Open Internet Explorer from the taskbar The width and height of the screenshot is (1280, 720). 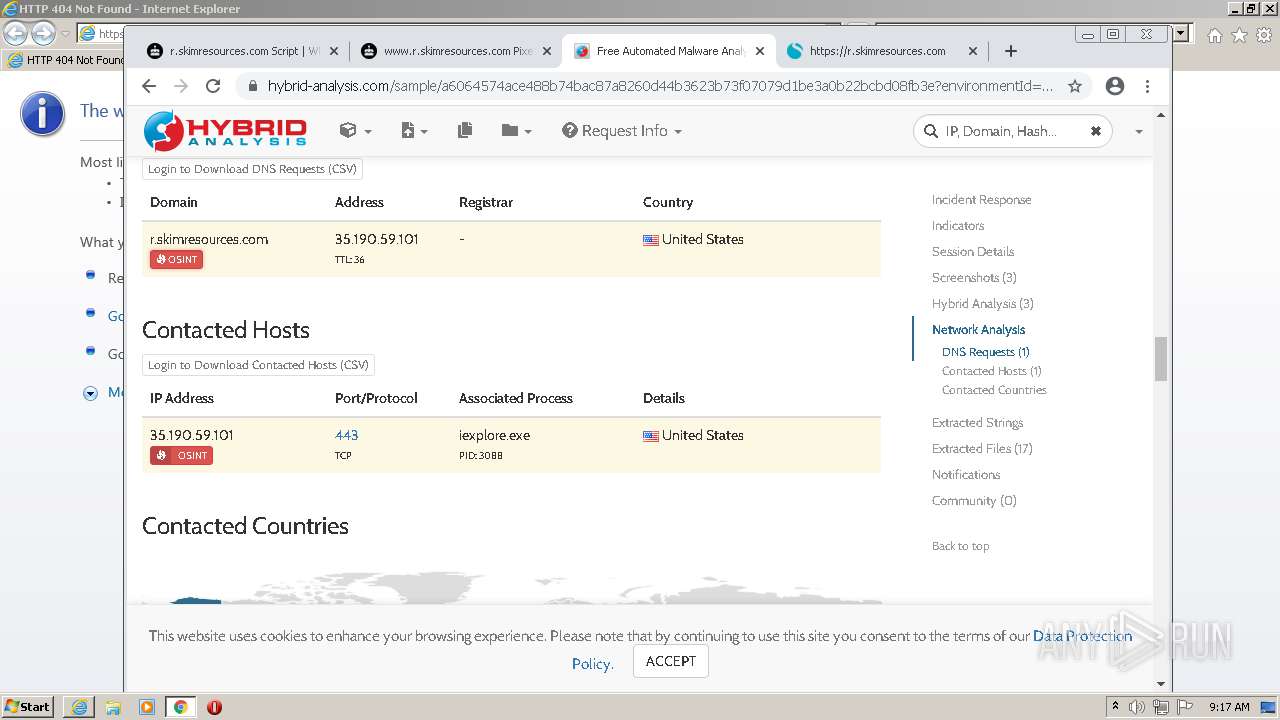(x=79, y=707)
